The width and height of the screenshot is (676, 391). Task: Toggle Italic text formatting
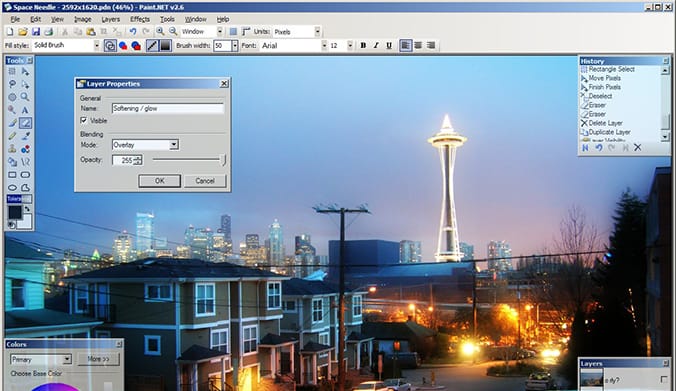tap(376, 45)
